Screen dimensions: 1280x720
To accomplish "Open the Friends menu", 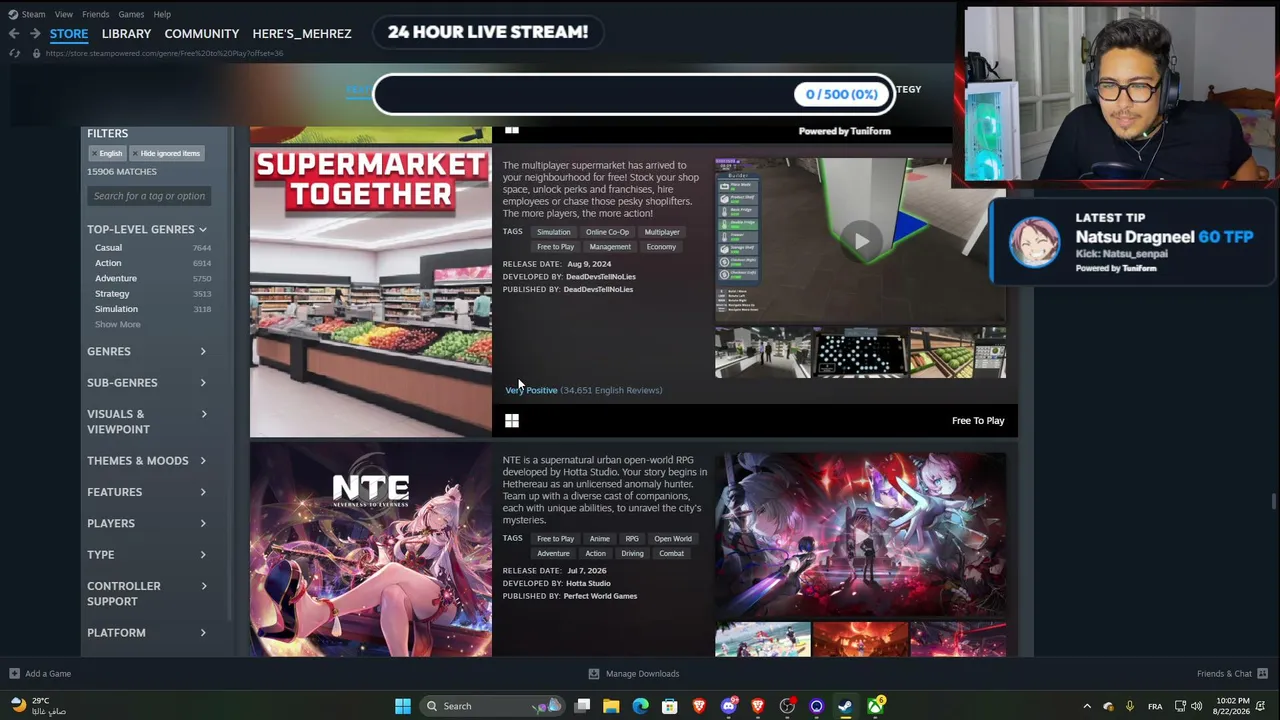I will coord(96,15).
